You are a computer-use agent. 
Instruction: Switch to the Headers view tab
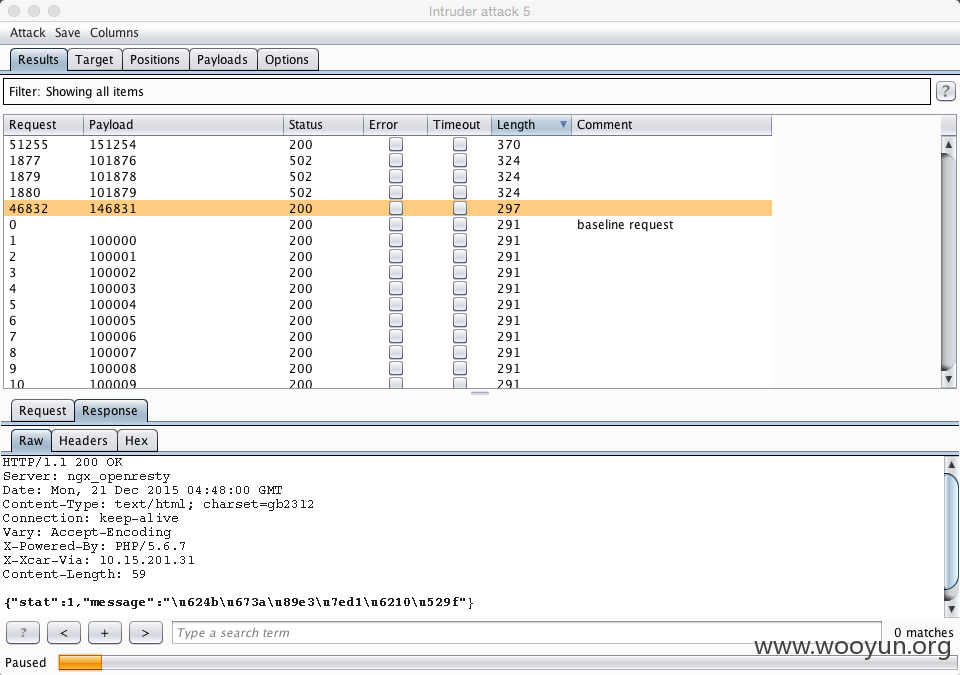click(83, 440)
